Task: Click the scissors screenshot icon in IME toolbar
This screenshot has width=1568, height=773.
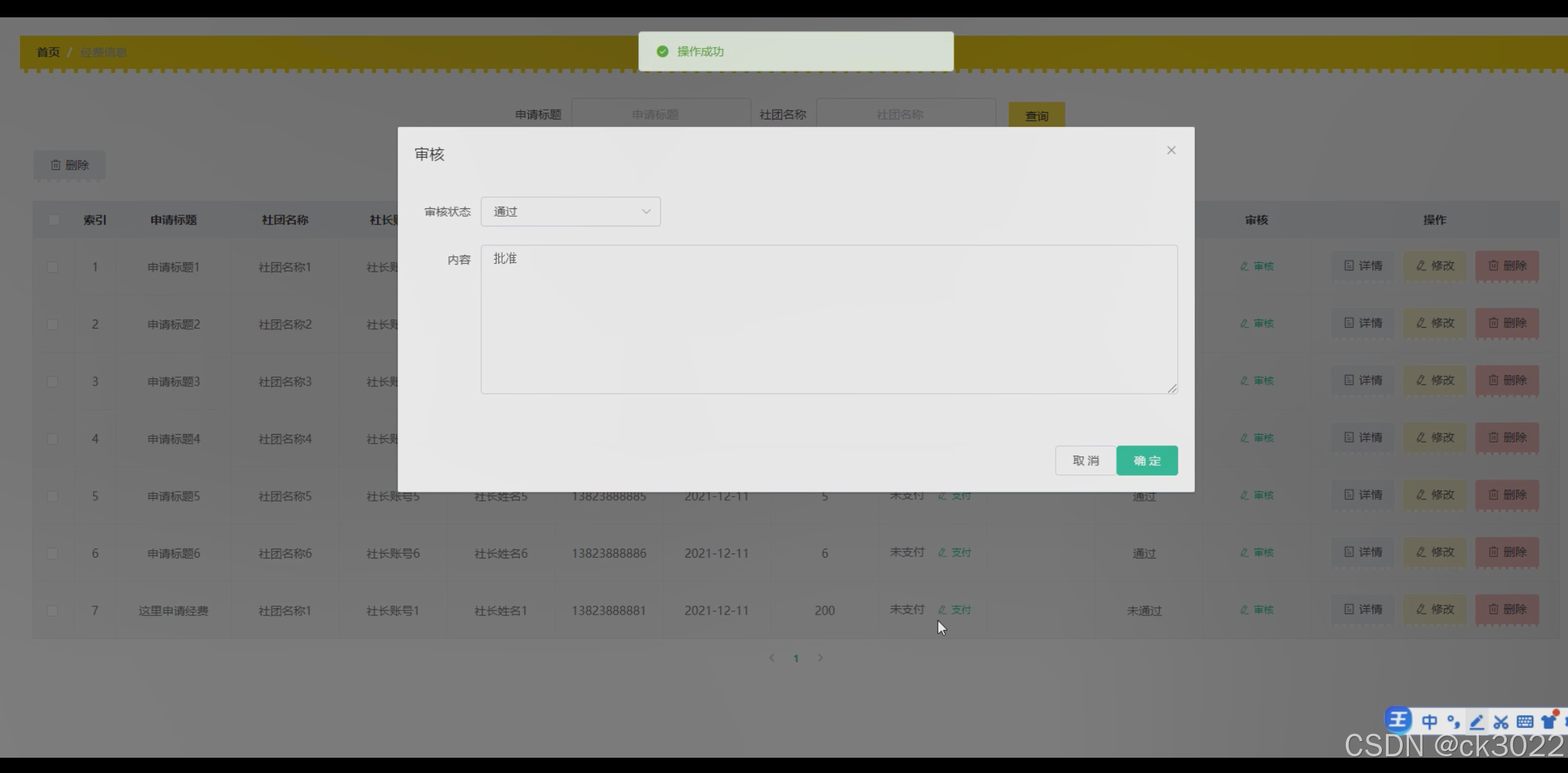Action: coord(1501,722)
